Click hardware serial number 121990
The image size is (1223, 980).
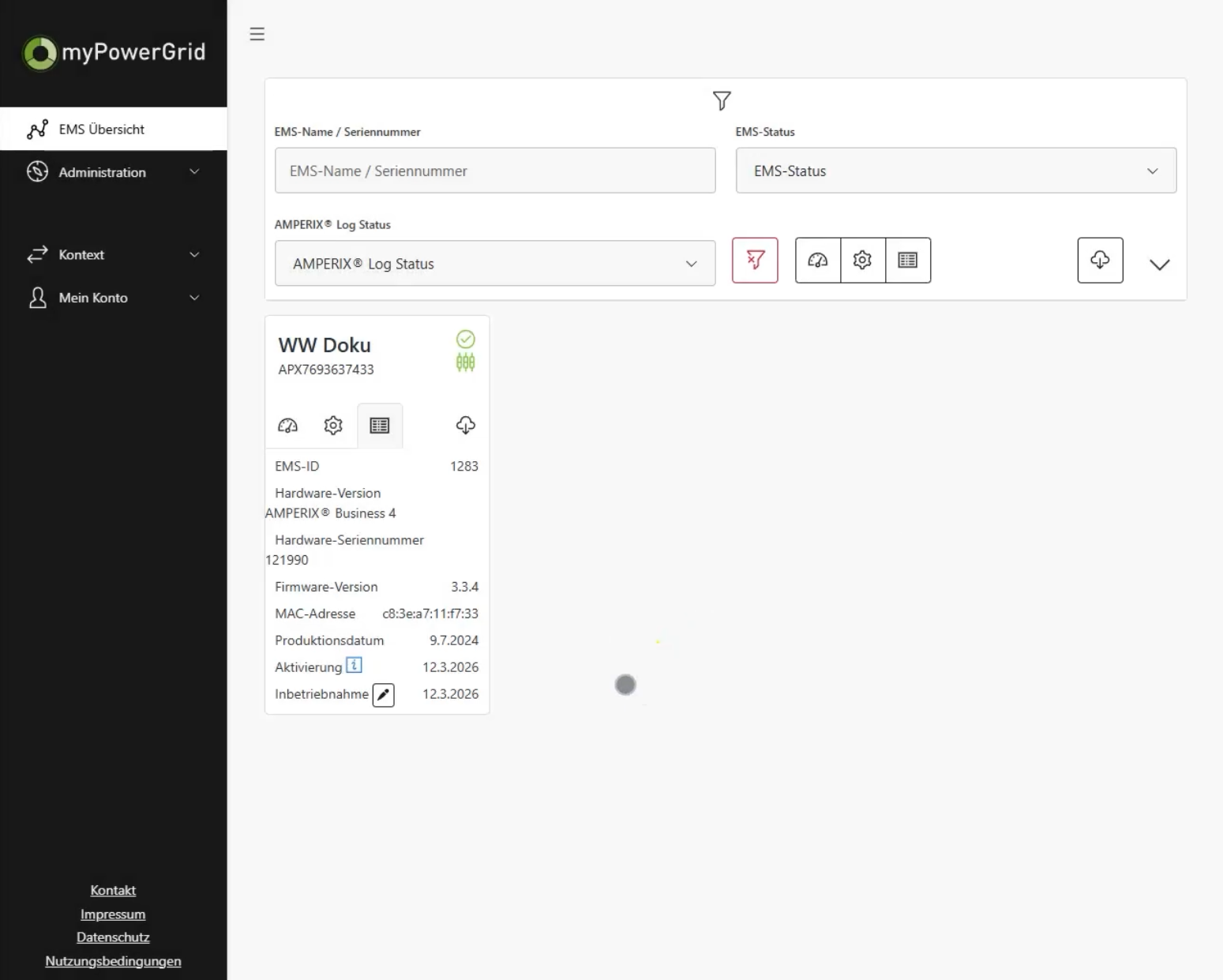coord(287,560)
